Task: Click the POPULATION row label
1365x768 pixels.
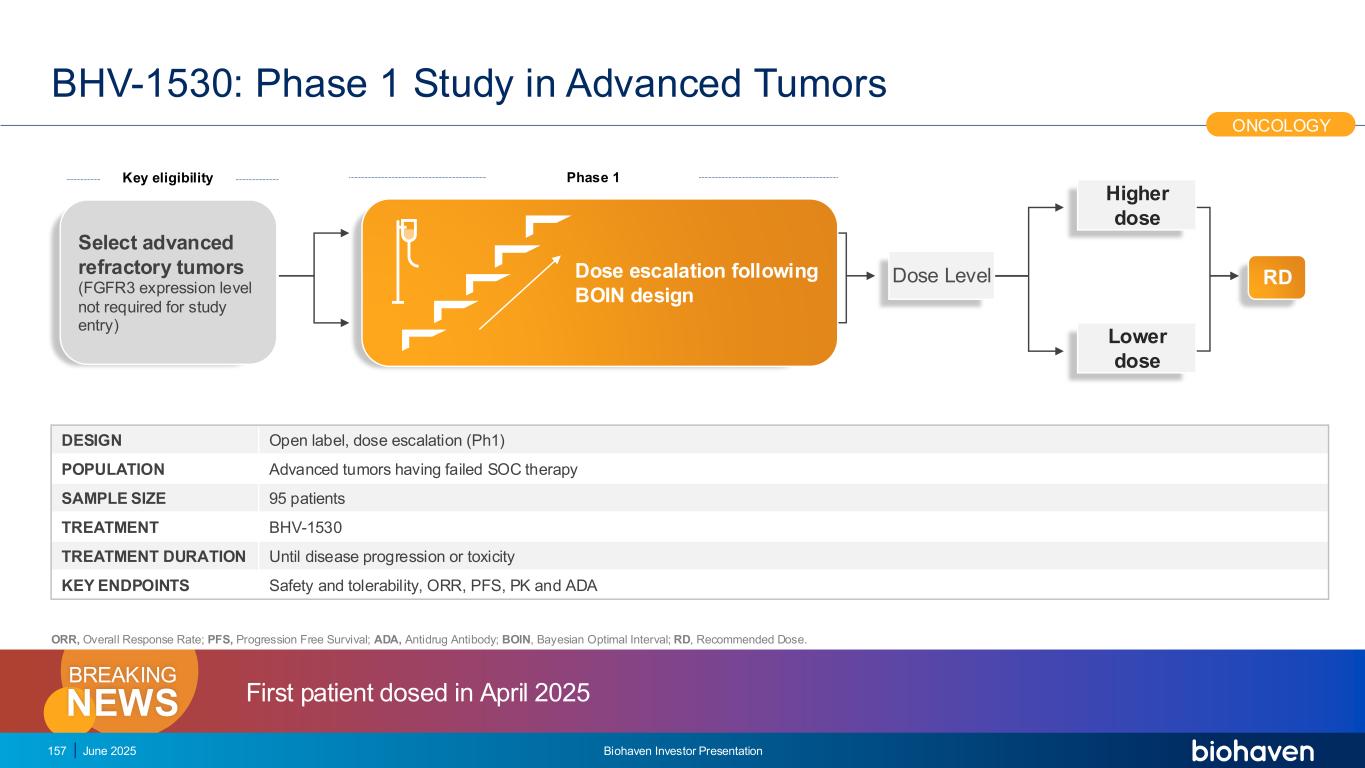Action: (113, 469)
